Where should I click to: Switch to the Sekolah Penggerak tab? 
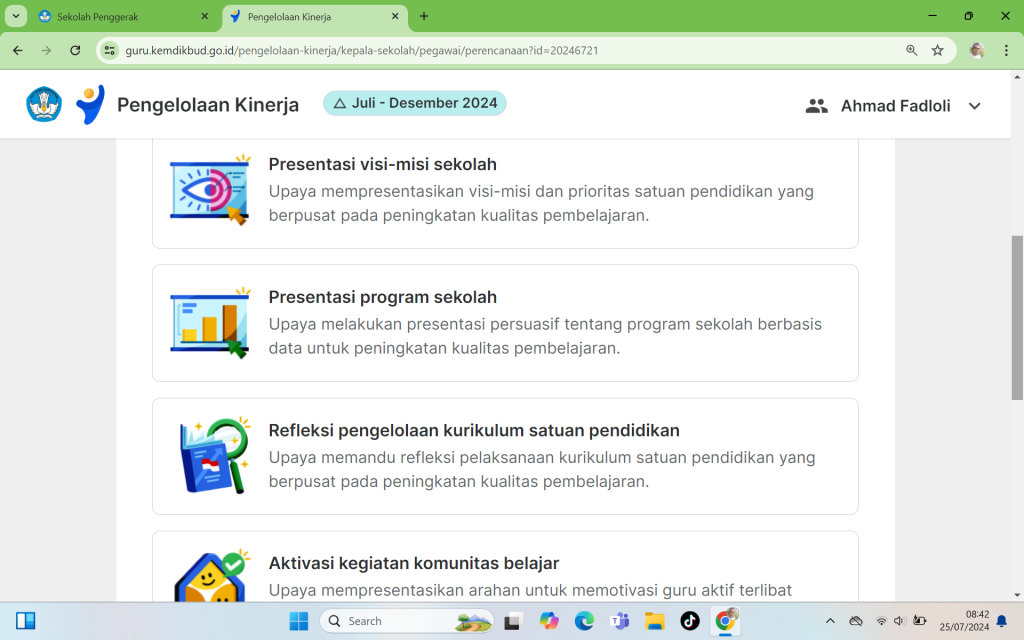(x=118, y=17)
